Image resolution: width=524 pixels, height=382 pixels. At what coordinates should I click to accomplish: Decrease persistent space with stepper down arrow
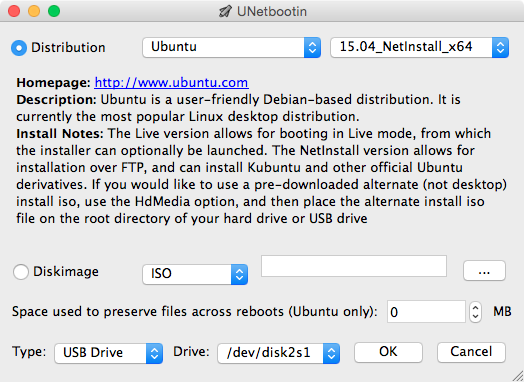coord(475,317)
